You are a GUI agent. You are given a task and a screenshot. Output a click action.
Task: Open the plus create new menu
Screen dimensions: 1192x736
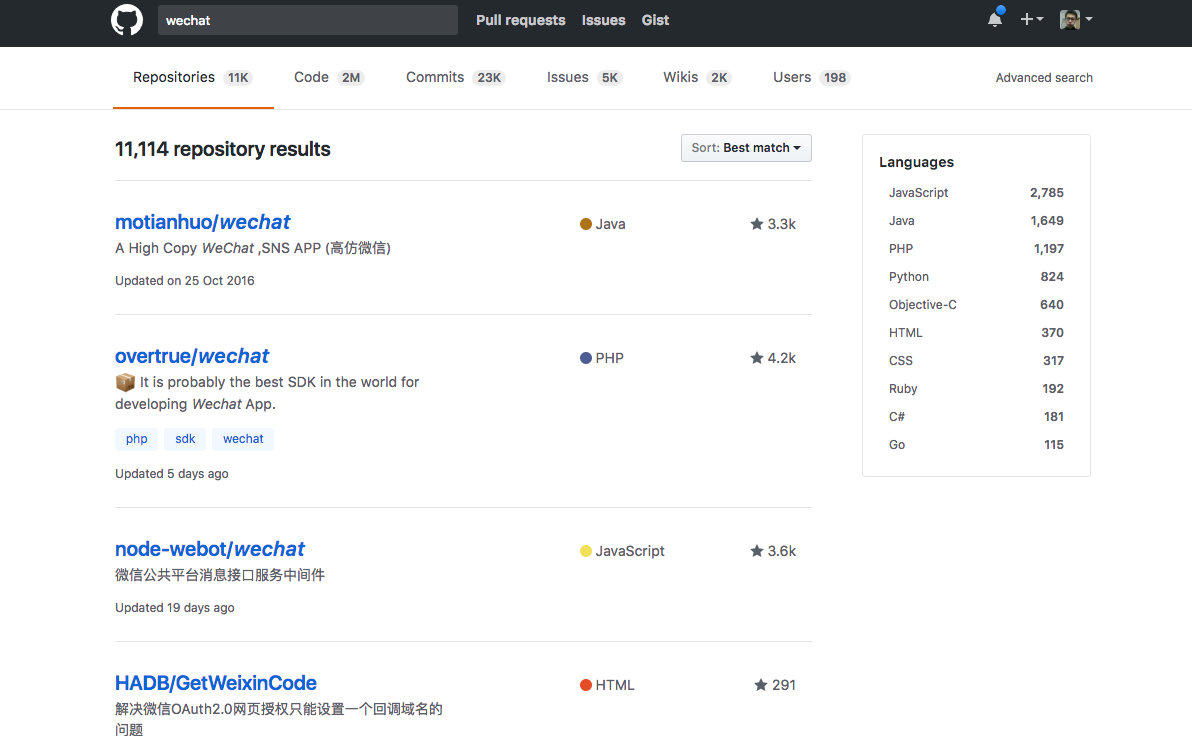[x=1032, y=19]
